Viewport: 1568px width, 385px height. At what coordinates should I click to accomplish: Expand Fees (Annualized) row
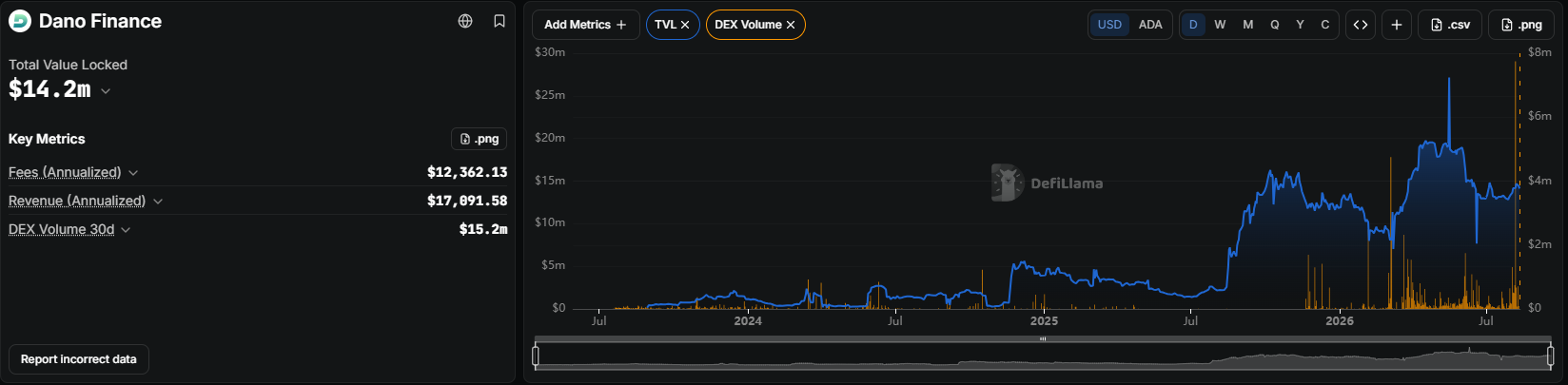pos(133,173)
